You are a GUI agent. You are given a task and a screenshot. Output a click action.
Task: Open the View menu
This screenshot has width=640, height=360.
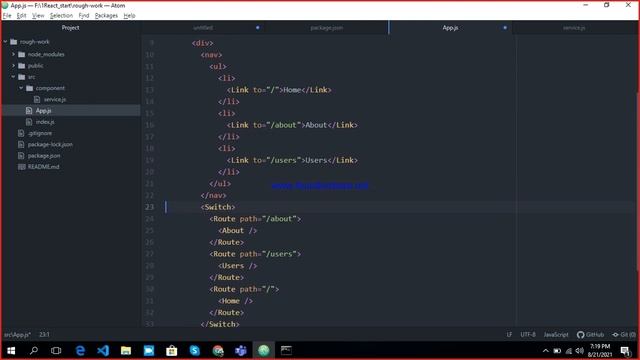(38, 16)
